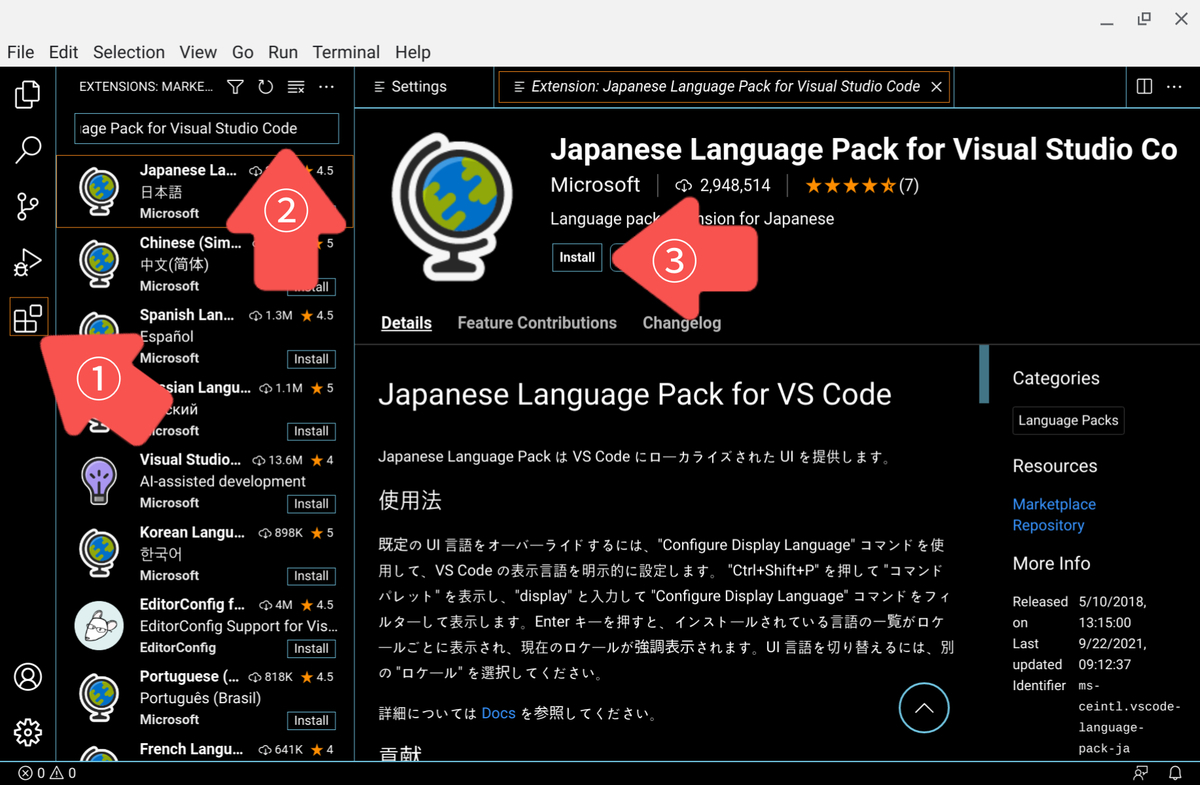Image resolution: width=1200 pixels, height=785 pixels.
Task: Open the Marketplace resource link
Action: coord(1054,504)
